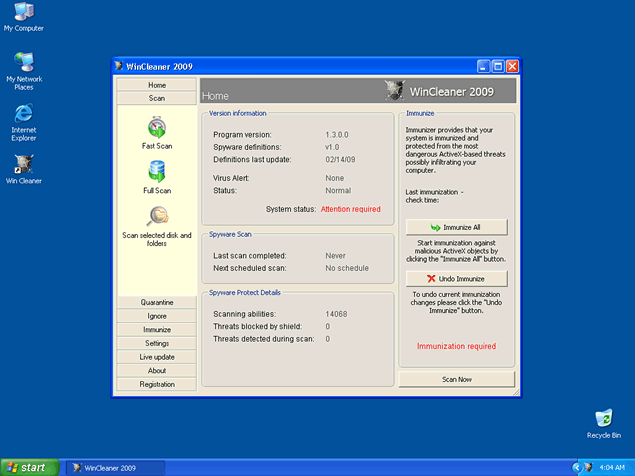Switch to the Home section
Image resolution: width=635 pixels, height=476 pixels.
coord(157,86)
